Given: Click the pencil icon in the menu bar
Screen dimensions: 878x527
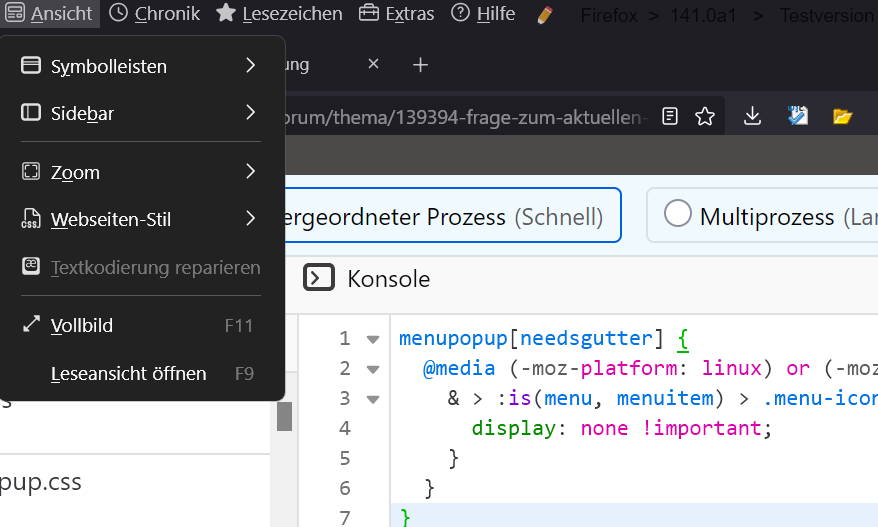Looking at the screenshot, I should [545, 14].
